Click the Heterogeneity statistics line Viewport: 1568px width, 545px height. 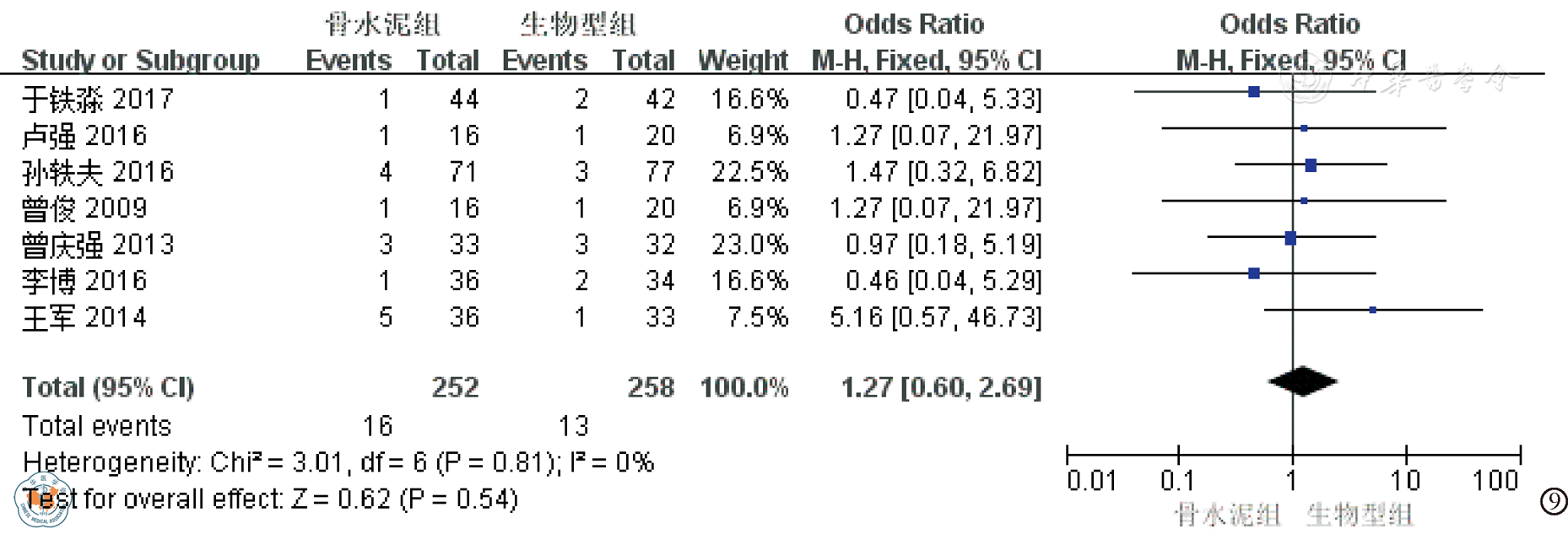point(338,462)
